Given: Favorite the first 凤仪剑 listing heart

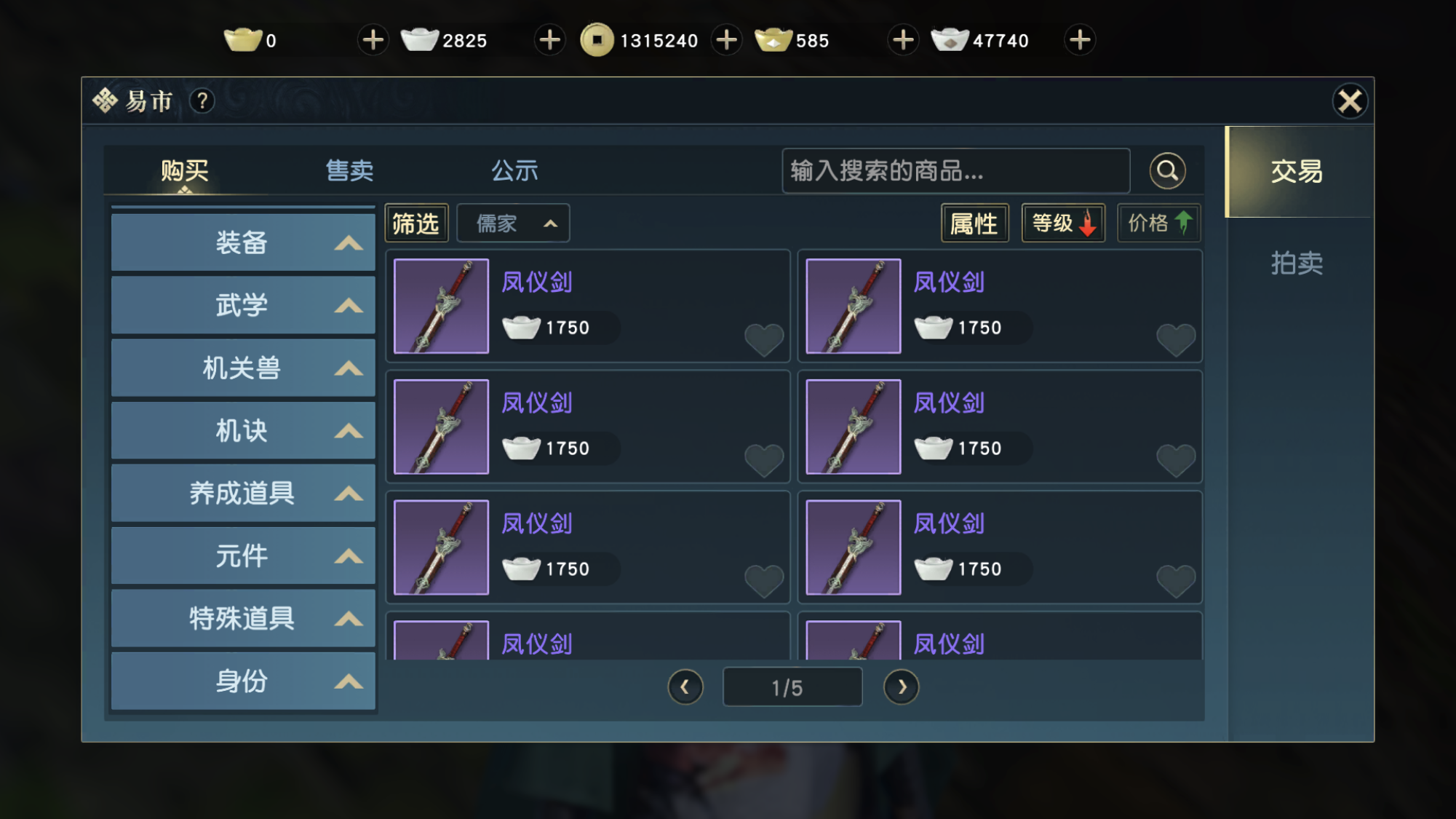Looking at the screenshot, I should pos(764,340).
